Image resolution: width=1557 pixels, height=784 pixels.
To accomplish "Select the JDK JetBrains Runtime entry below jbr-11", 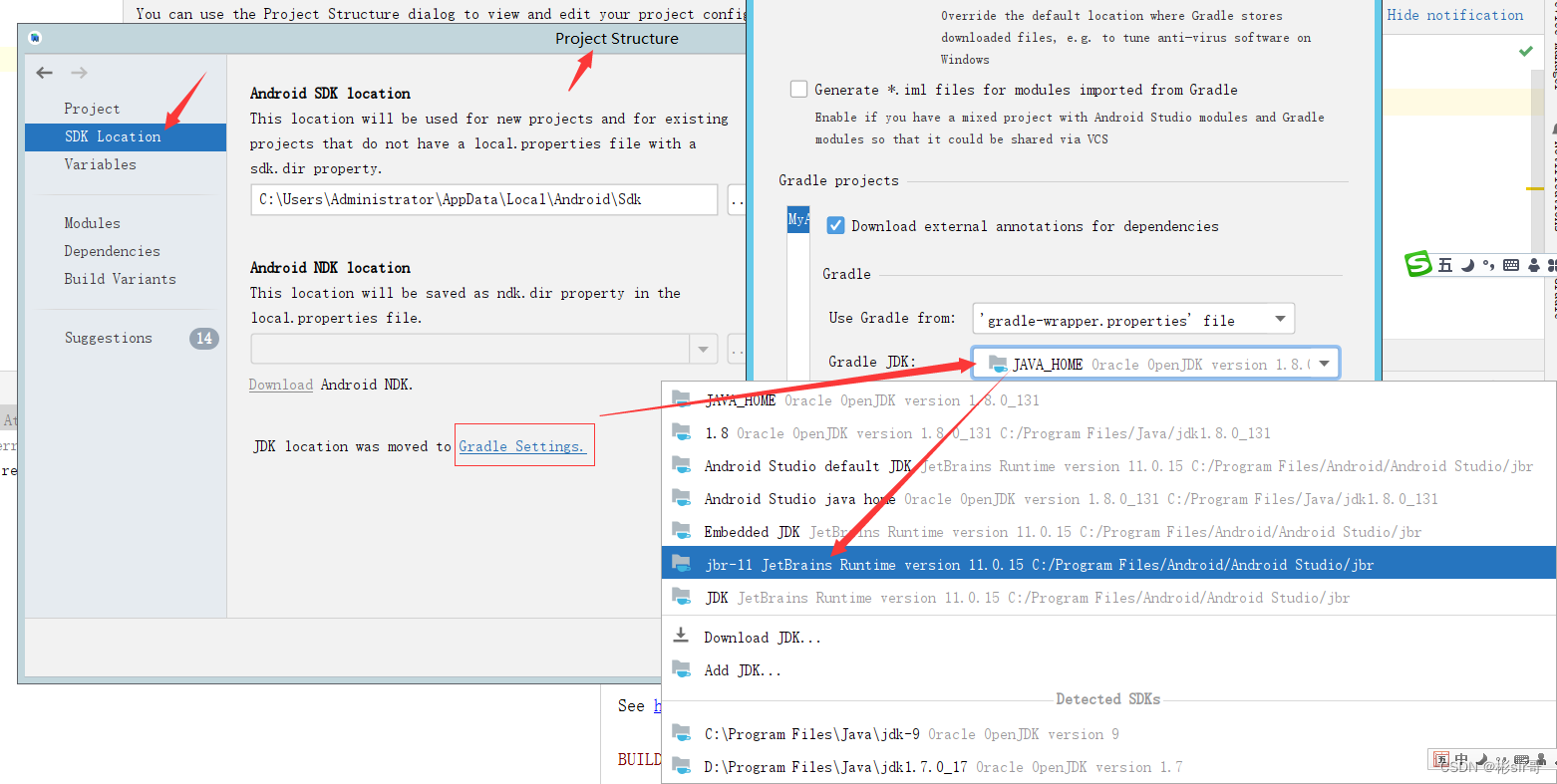I will (x=1108, y=597).
